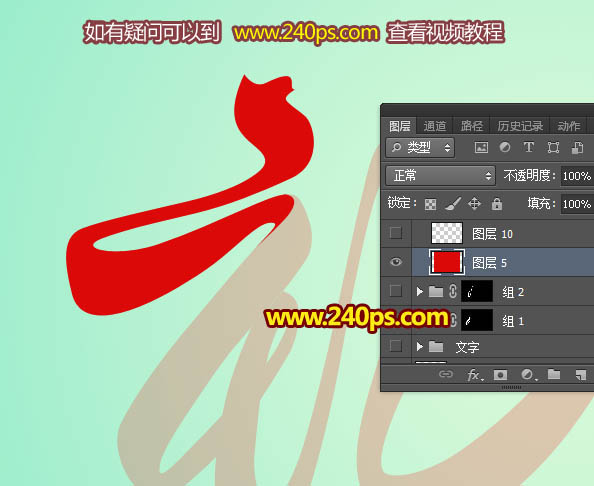
Task: Click the lock image pixels brush icon
Action: 452,203
